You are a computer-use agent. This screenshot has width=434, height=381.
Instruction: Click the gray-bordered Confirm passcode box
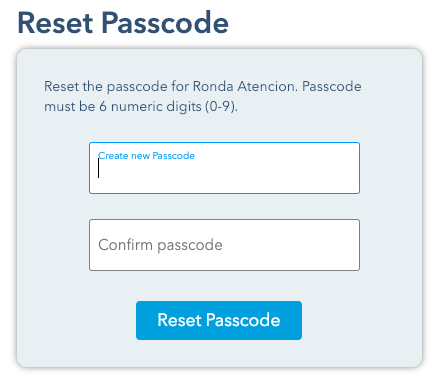[224, 245]
